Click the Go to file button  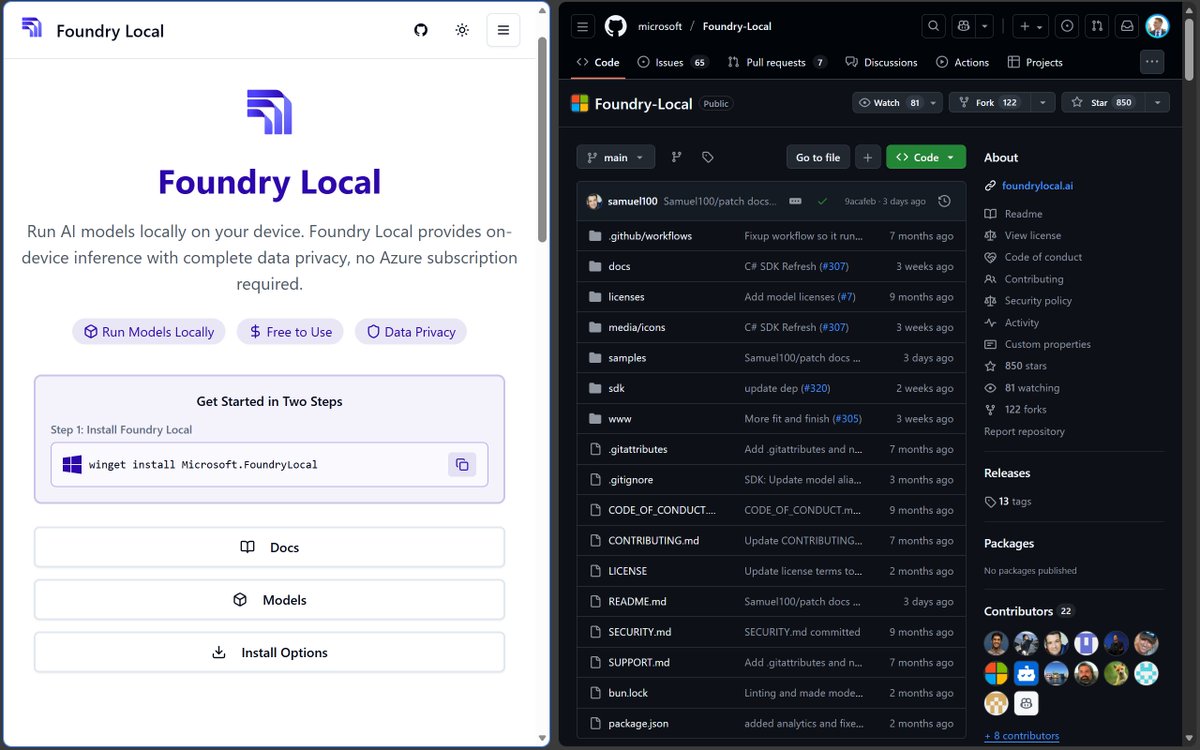click(817, 157)
